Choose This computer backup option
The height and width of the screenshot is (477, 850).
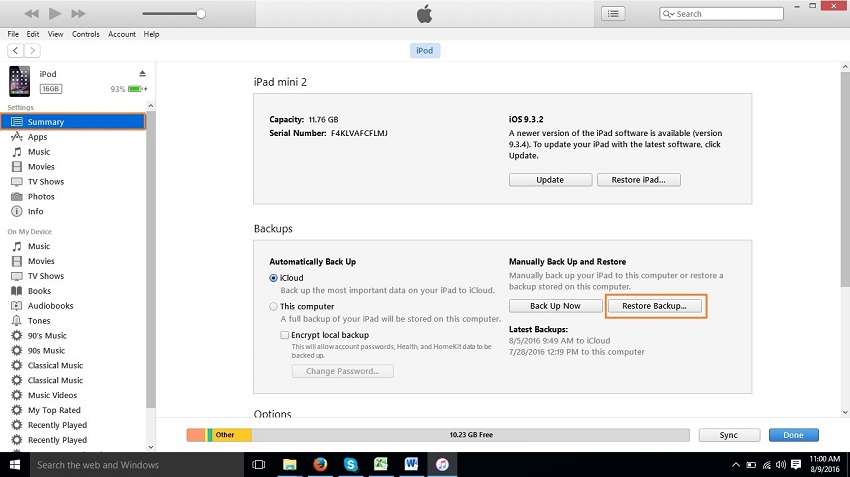[274, 307]
